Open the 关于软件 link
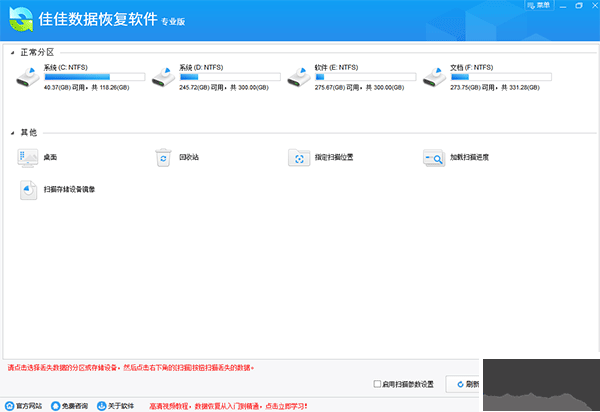The height and width of the screenshot is (412, 600). [x=121, y=406]
